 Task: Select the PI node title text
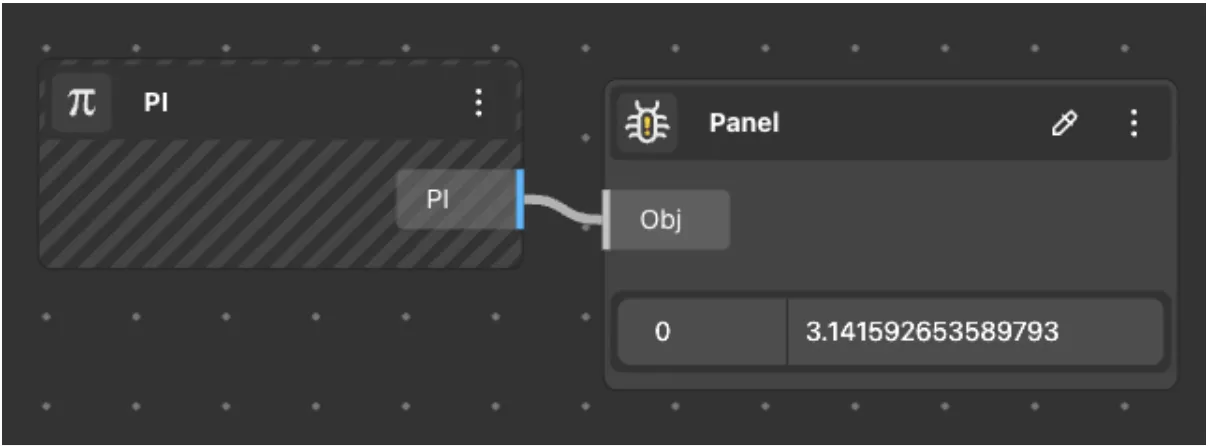(155, 103)
